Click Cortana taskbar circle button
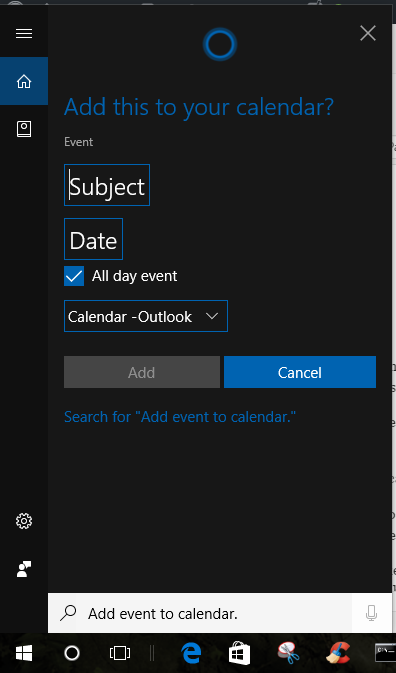Image resolution: width=396 pixels, height=673 pixels. point(72,653)
